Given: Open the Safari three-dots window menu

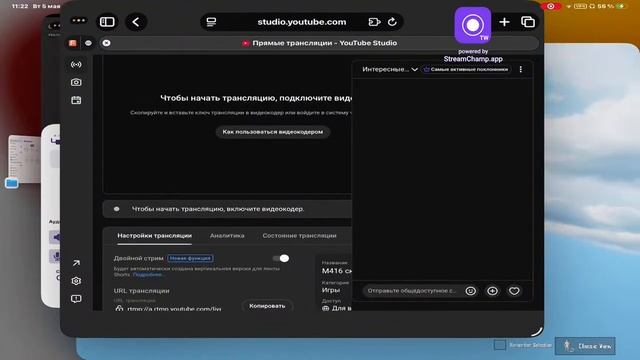Looking at the screenshot, I should point(78,20).
